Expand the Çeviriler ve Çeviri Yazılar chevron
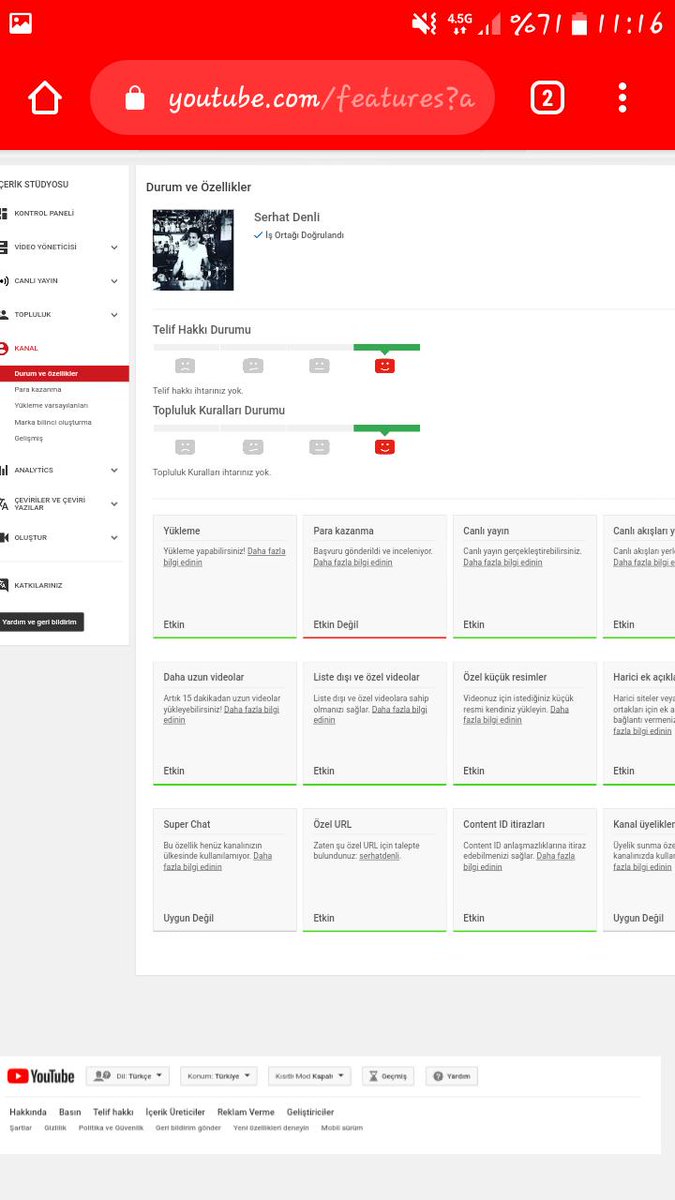675x1200 pixels. click(114, 504)
